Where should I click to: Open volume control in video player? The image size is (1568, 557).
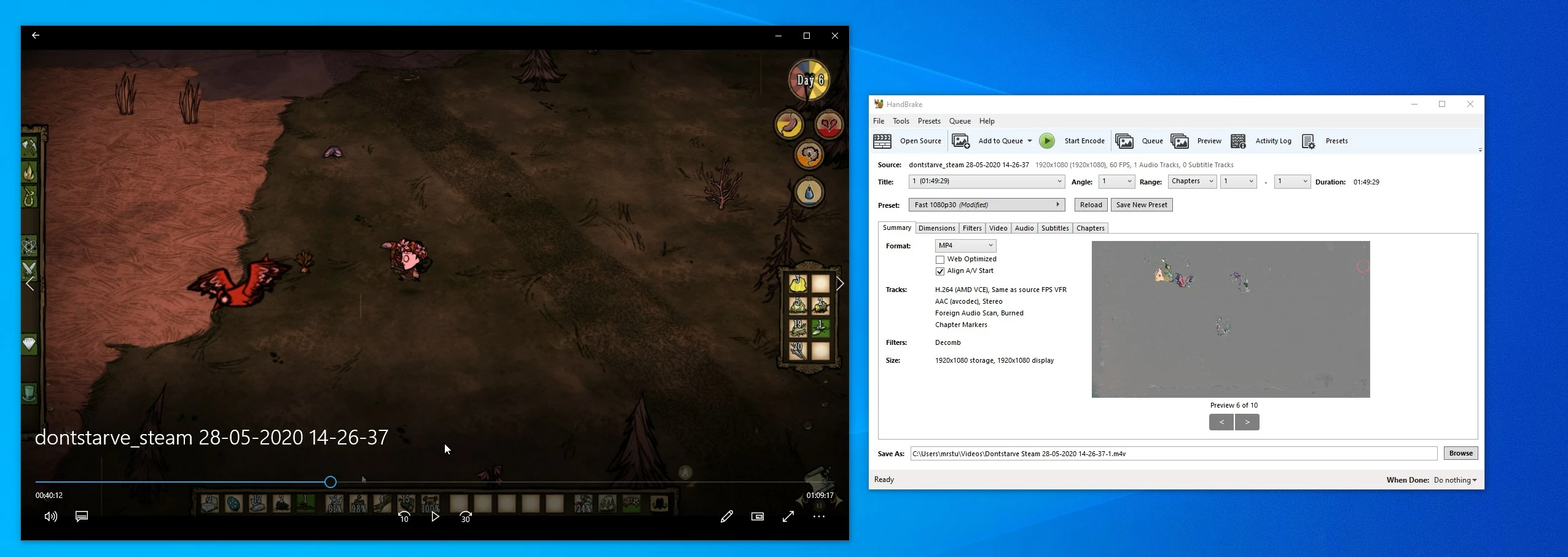click(x=51, y=516)
